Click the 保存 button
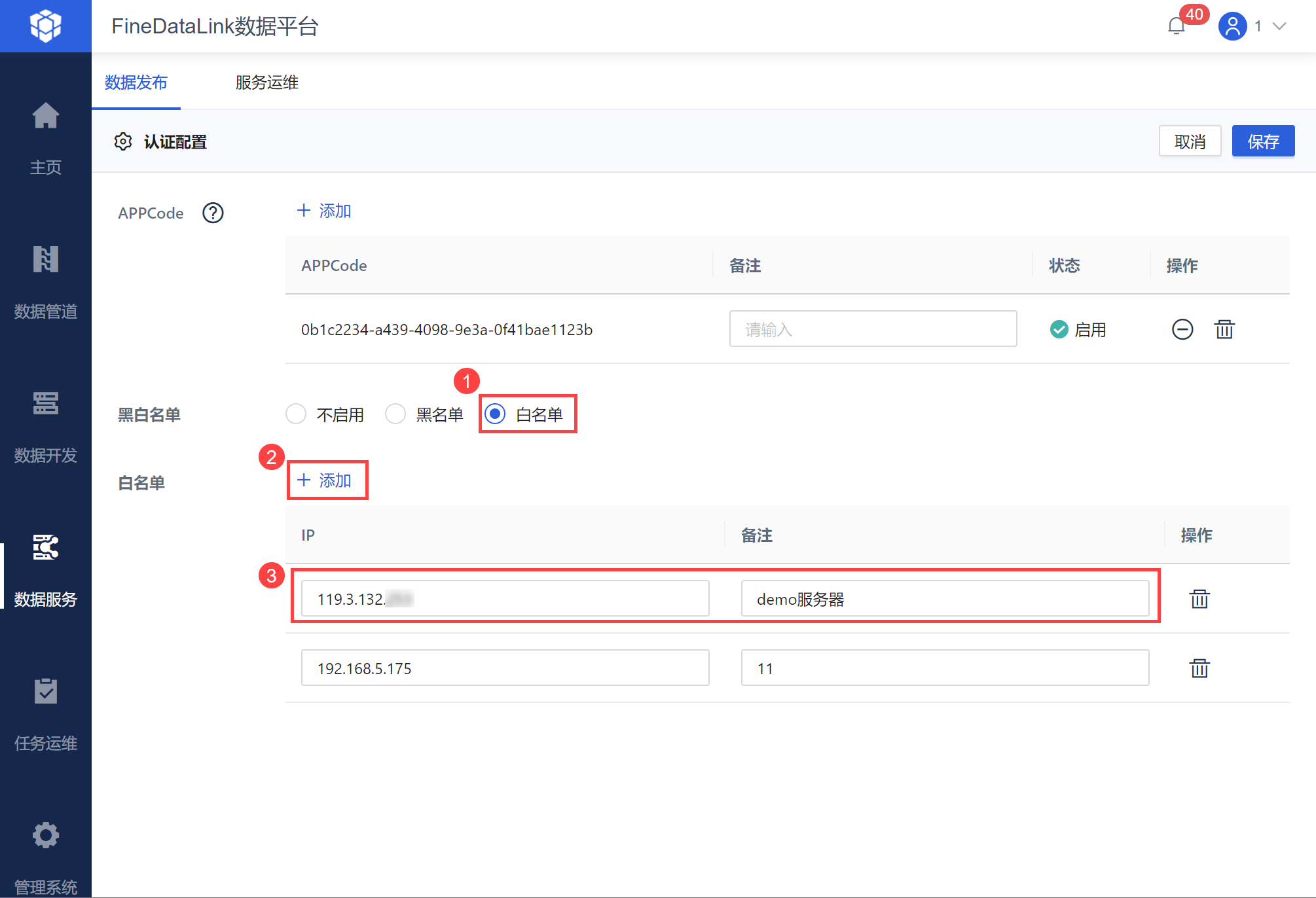The width and height of the screenshot is (1316, 898). point(1263,141)
